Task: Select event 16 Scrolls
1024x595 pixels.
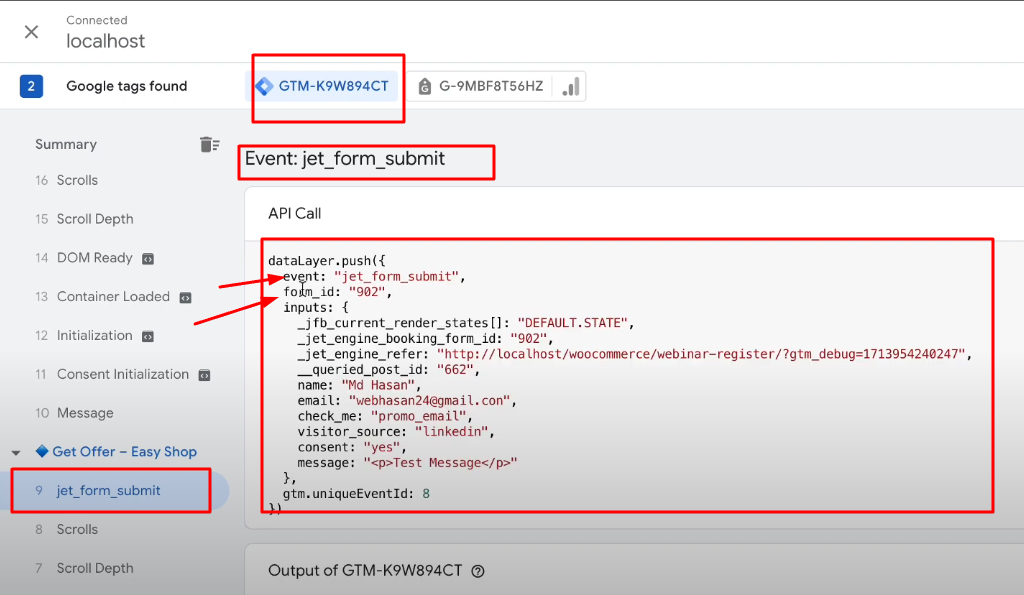Action: [67, 180]
